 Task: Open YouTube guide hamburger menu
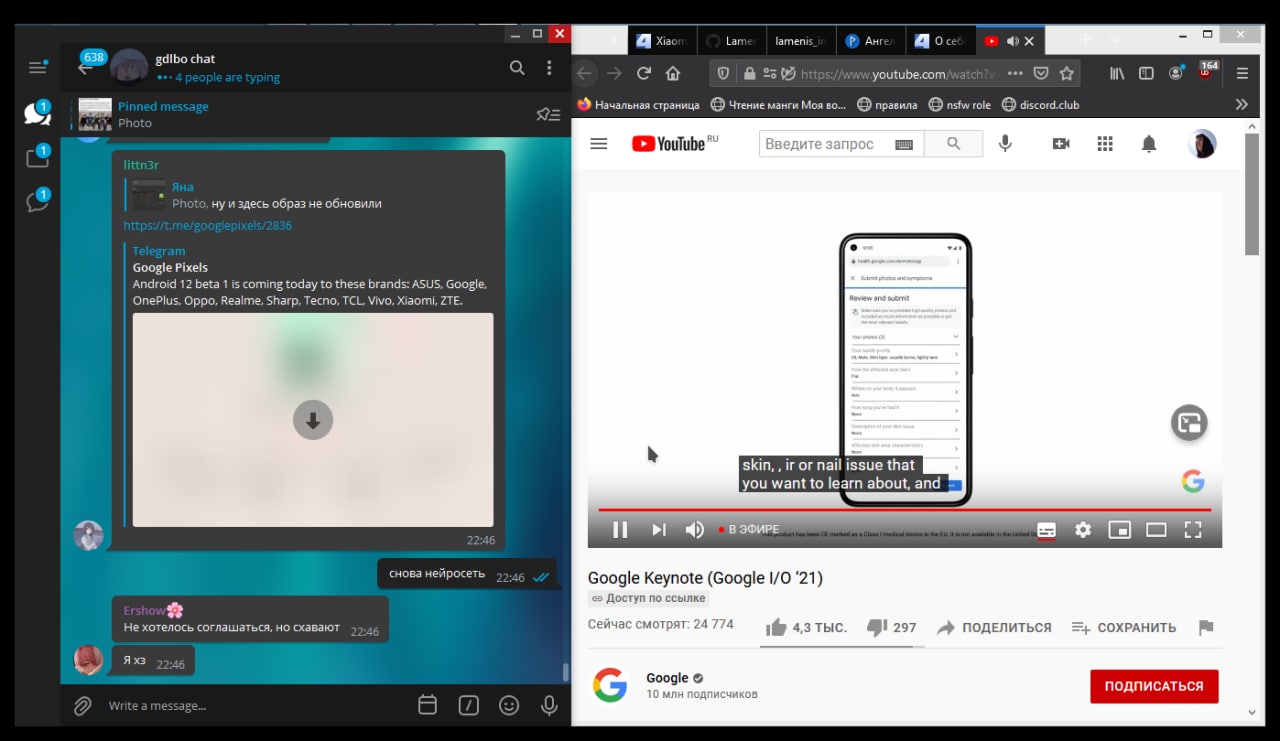coord(599,144)
